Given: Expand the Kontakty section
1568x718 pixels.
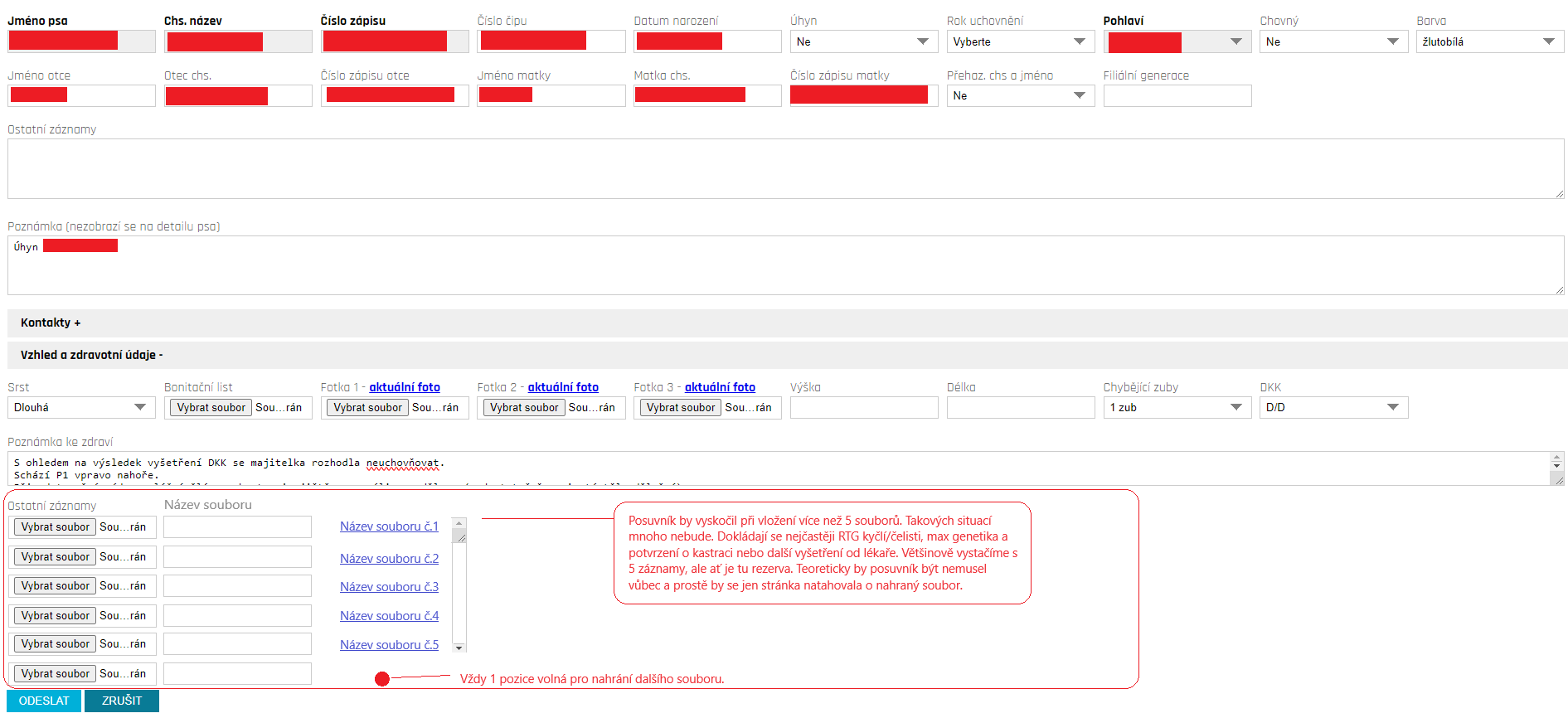Looking at the screenshot, I should 51,323.
